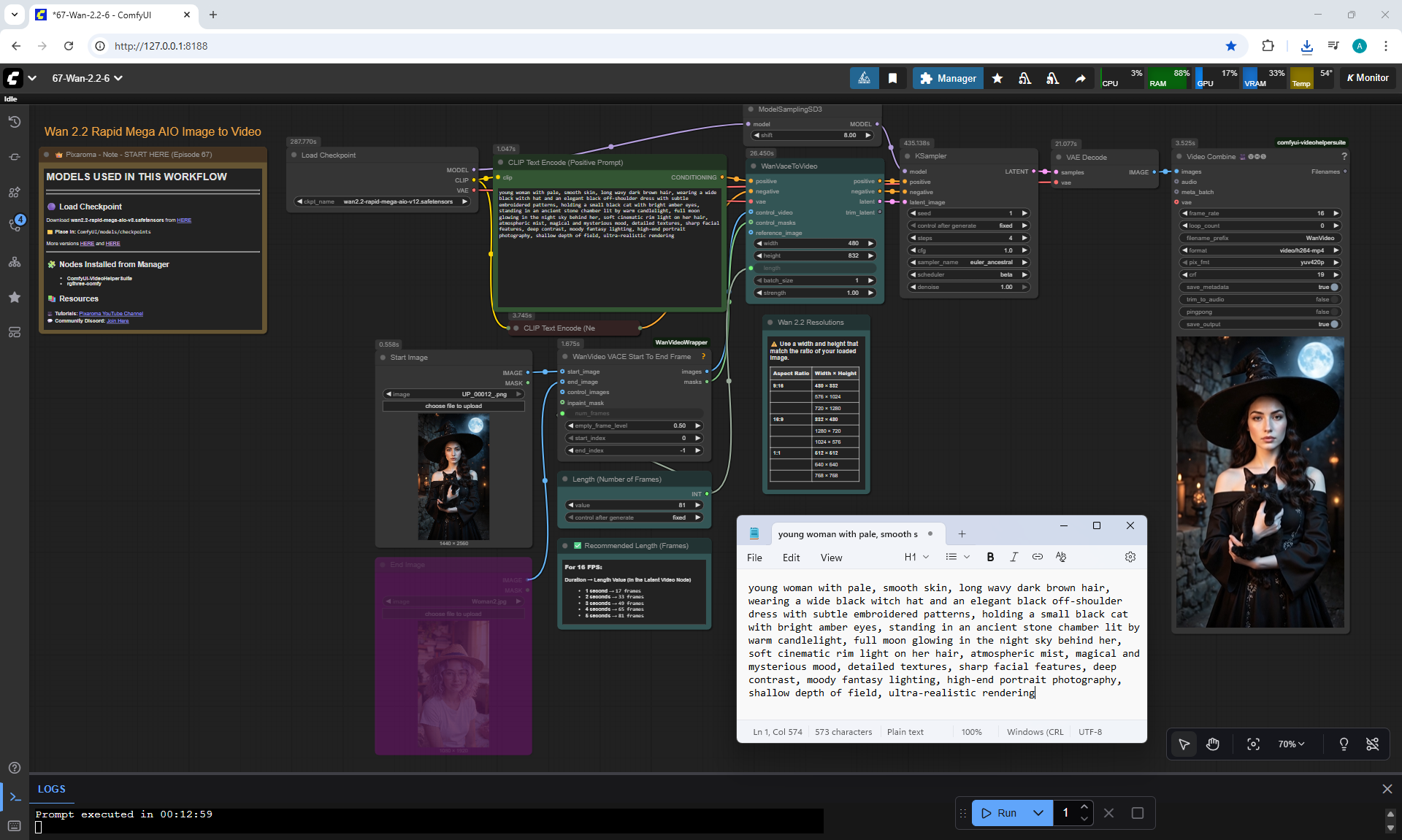Open the View menu in Notepad
This screenshot has width=1402, height=840.
[831, 558]
